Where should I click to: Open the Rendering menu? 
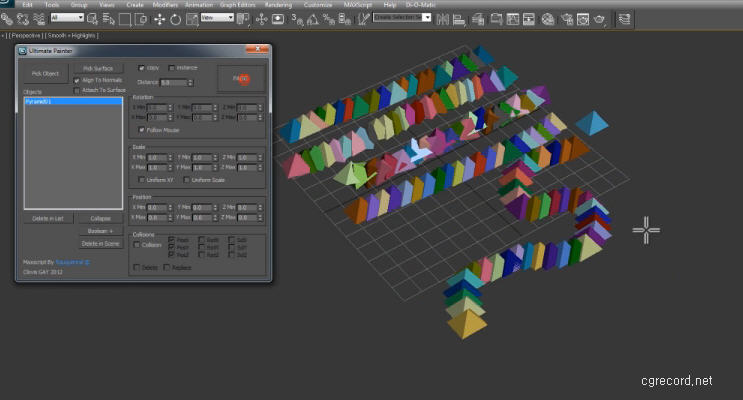point(278,5)
